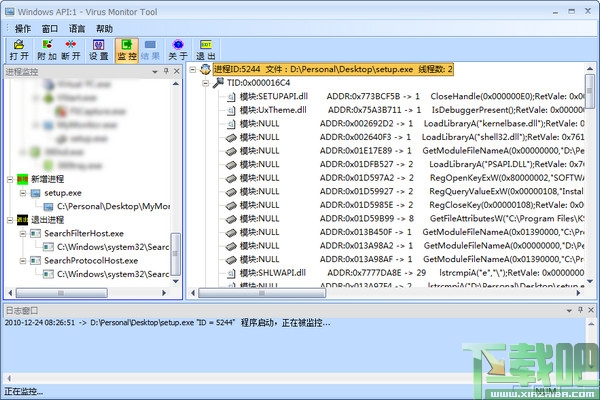600x400 pixels.
Task: Click the 正在监控... status bar text
Action: [x=24, y=392]
